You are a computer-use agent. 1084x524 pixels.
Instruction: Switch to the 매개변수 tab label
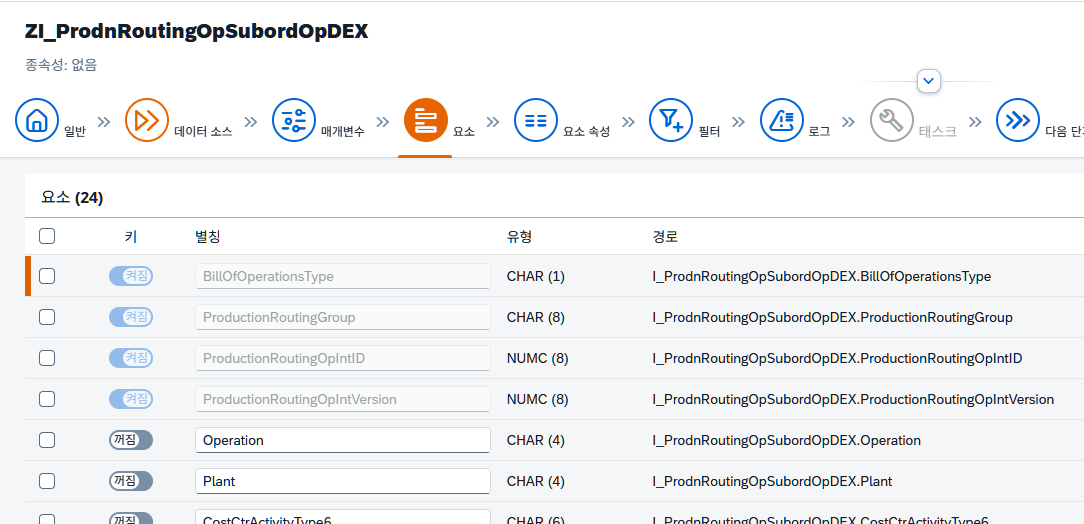[343, 132]
